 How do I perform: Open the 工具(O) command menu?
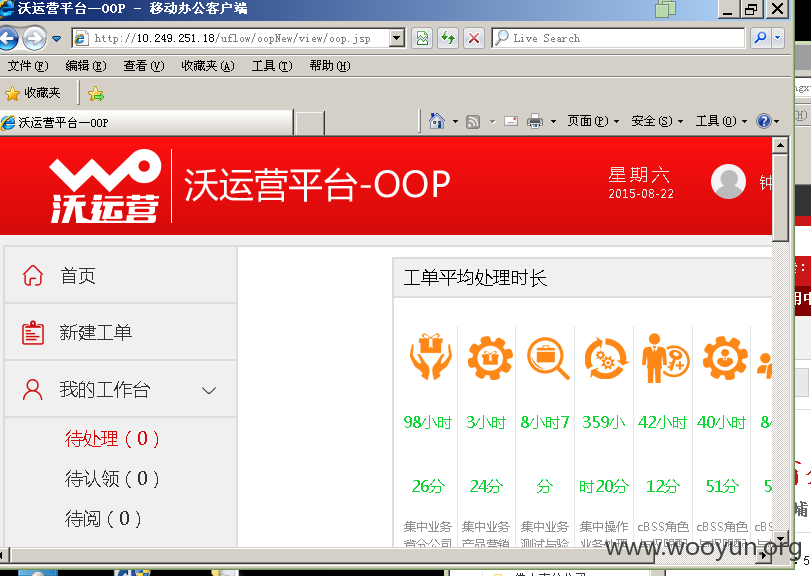point(721,121)
